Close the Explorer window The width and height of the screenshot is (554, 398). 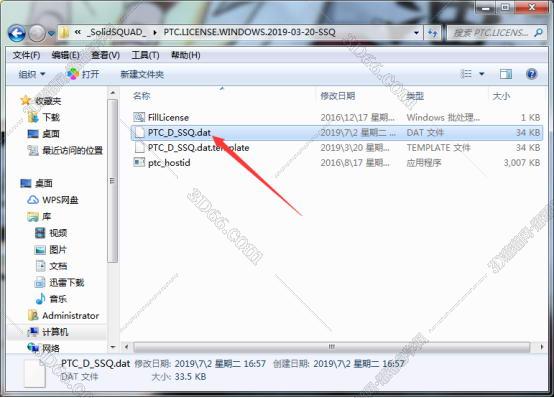[x=532, y=7]
